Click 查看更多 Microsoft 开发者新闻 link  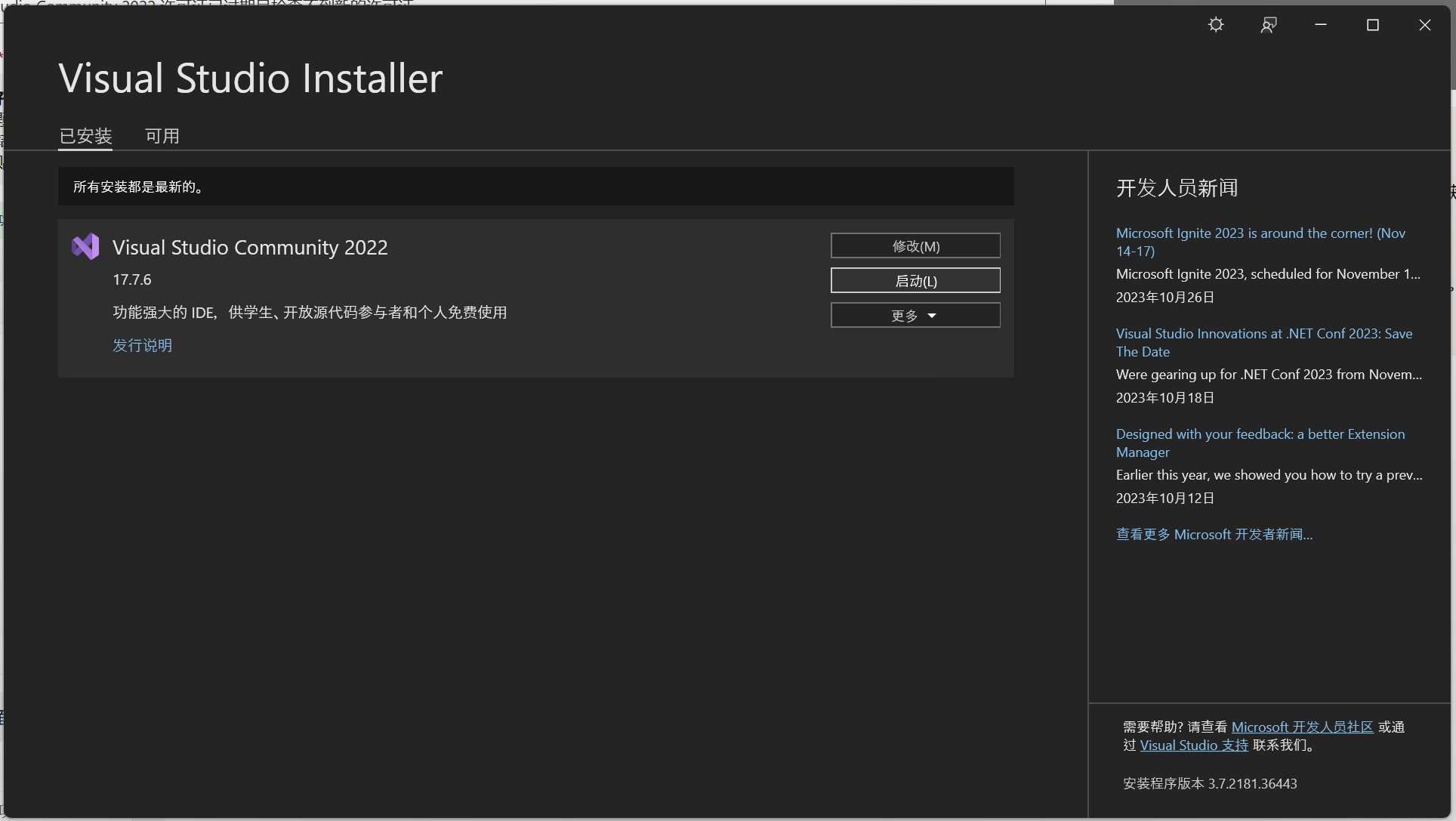click(1214, 534)
